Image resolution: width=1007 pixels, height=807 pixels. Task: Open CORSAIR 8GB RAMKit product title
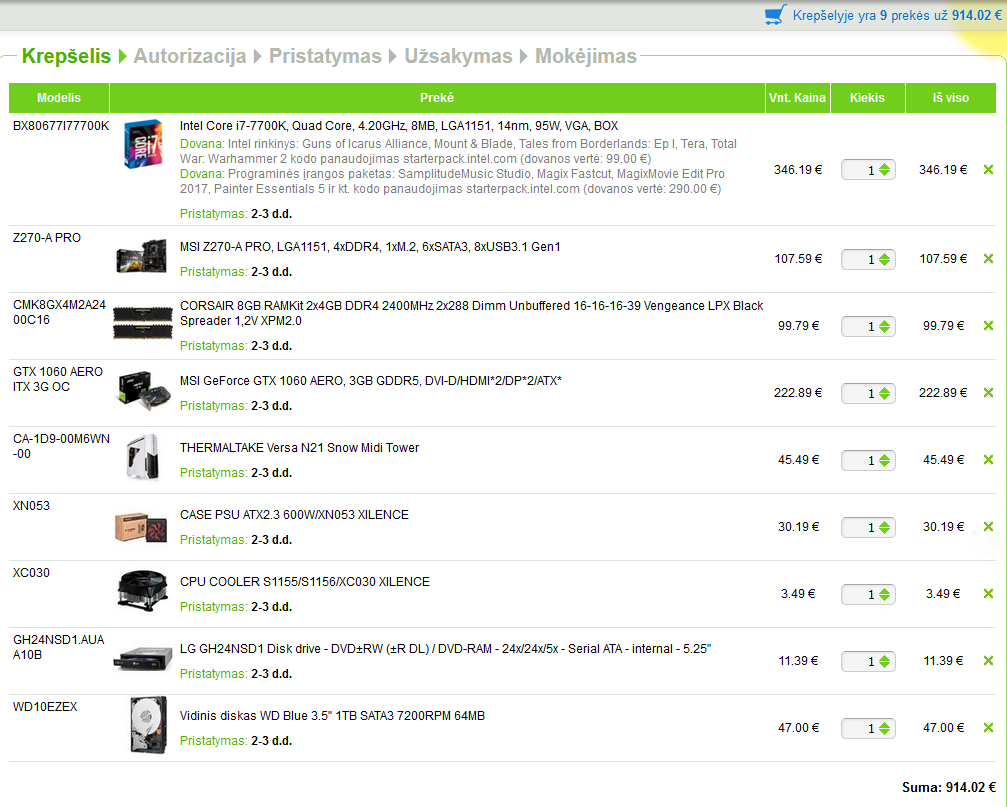point(471,313)
